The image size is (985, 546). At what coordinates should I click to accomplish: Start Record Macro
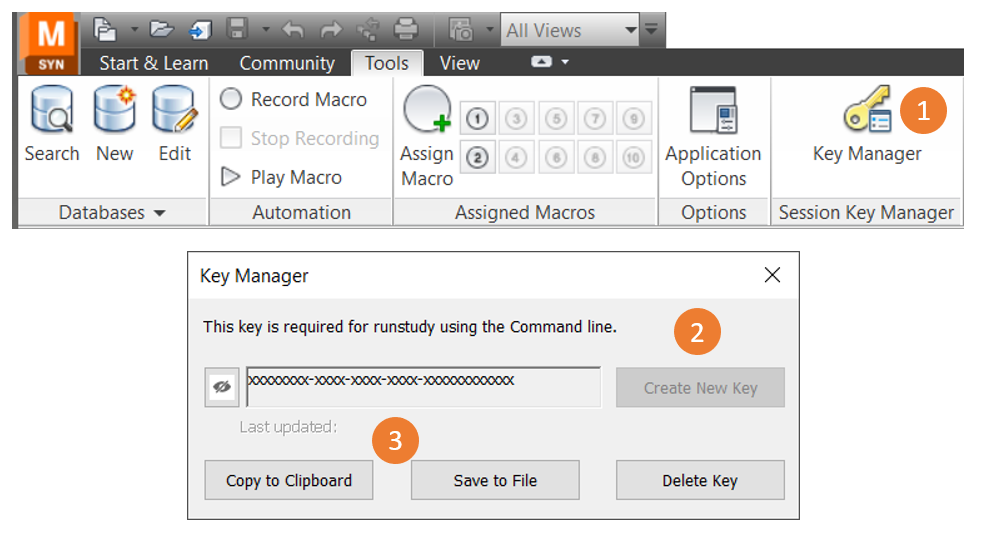click(x=294, y=99)
